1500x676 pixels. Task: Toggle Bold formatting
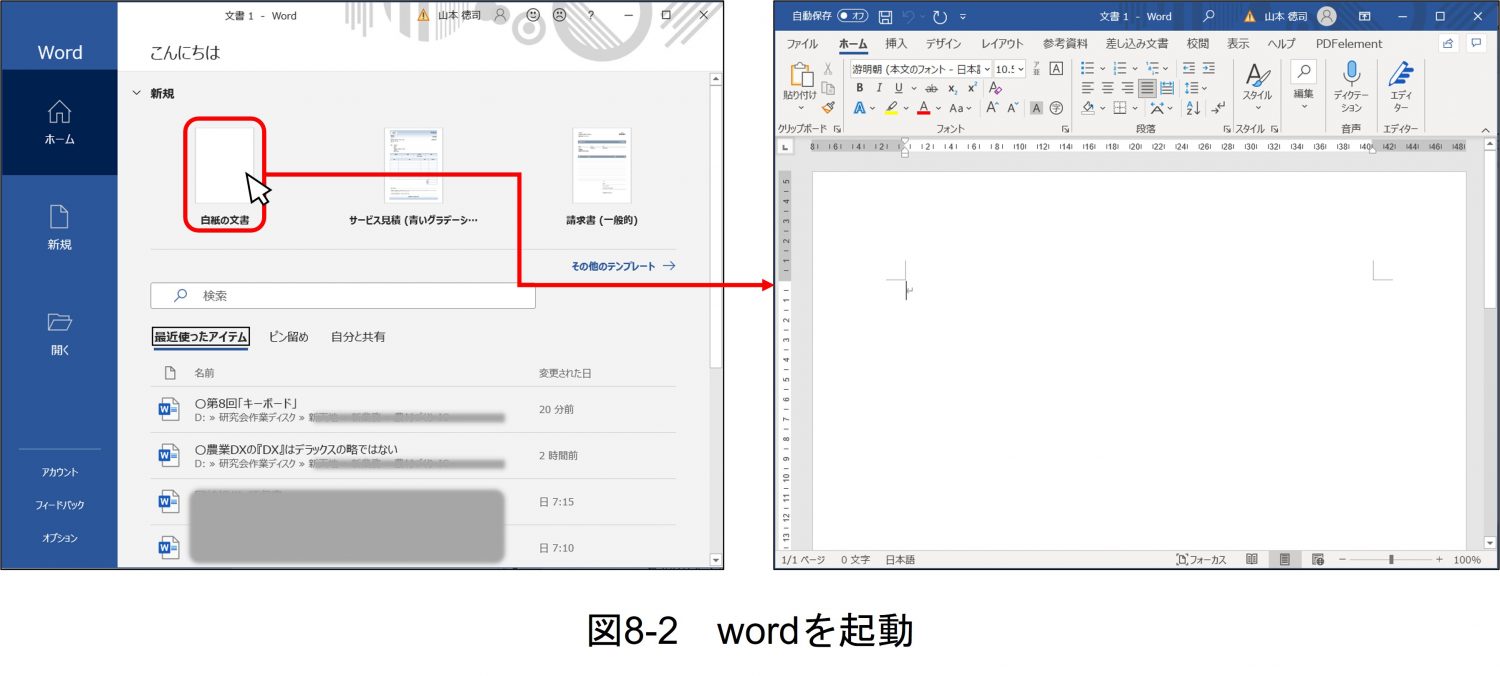[860, 88]
